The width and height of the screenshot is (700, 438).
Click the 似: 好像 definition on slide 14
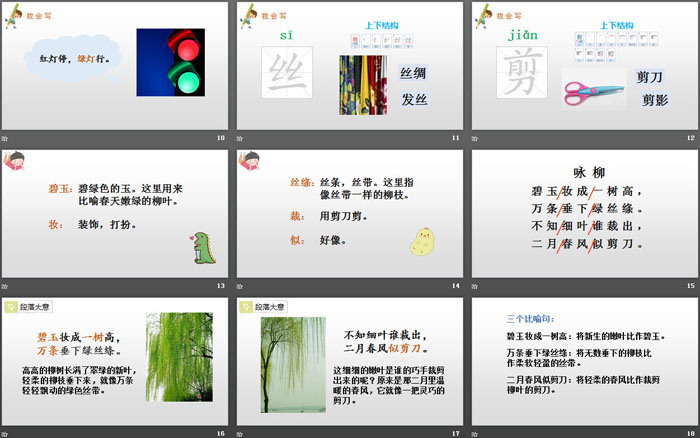coord(318,240)
